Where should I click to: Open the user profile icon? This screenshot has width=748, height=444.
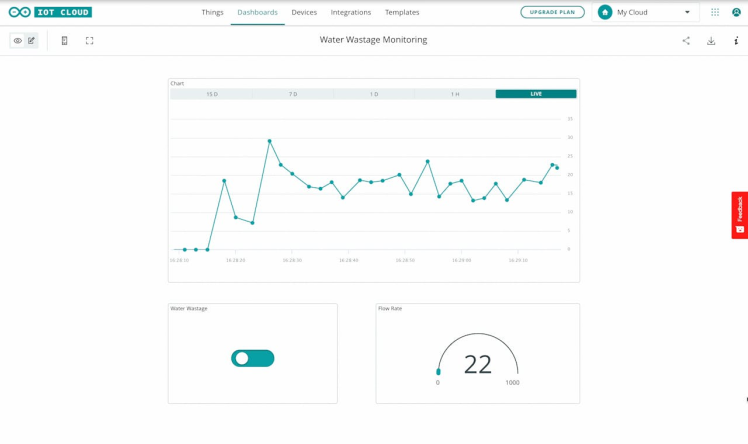click(x=736, y=12)
